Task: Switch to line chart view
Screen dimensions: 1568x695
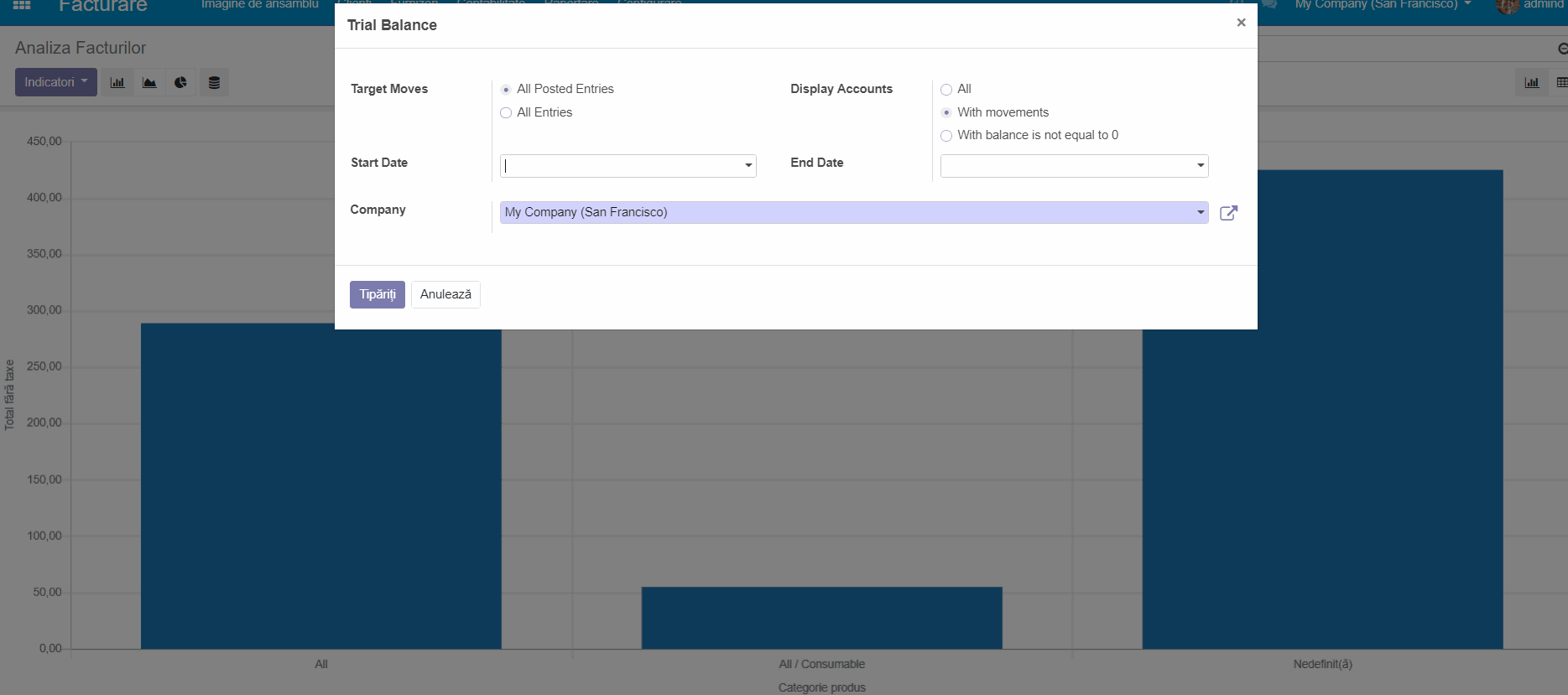Action: (x=149, y=82)
